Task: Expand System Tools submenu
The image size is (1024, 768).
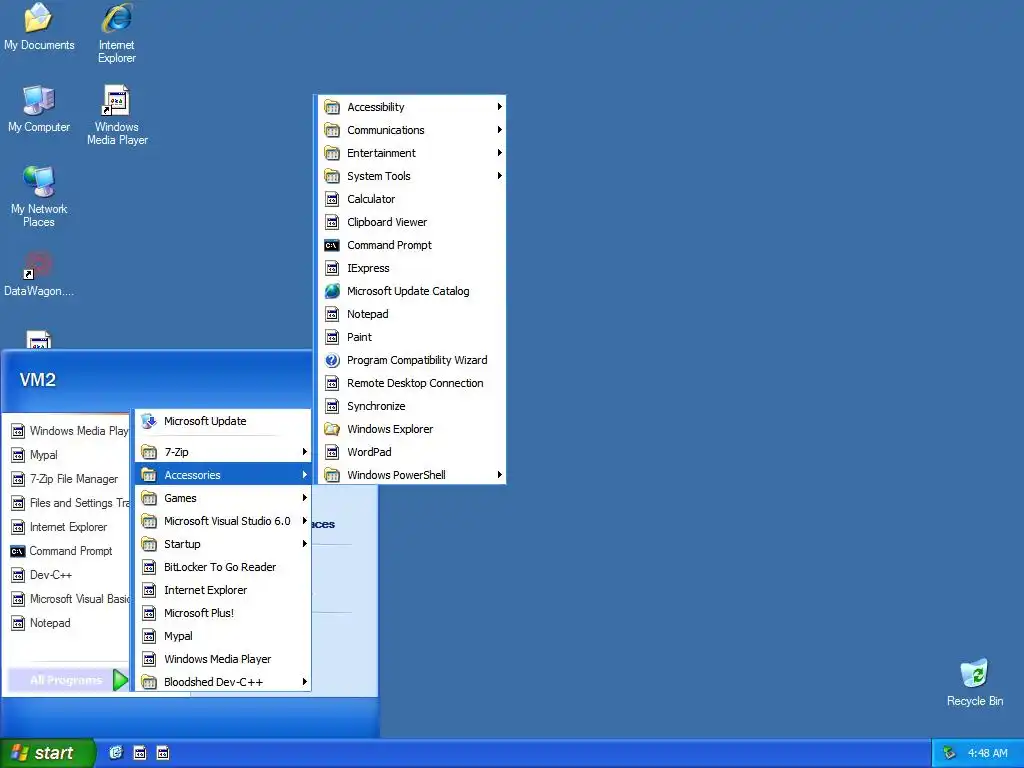Action: 412,176
